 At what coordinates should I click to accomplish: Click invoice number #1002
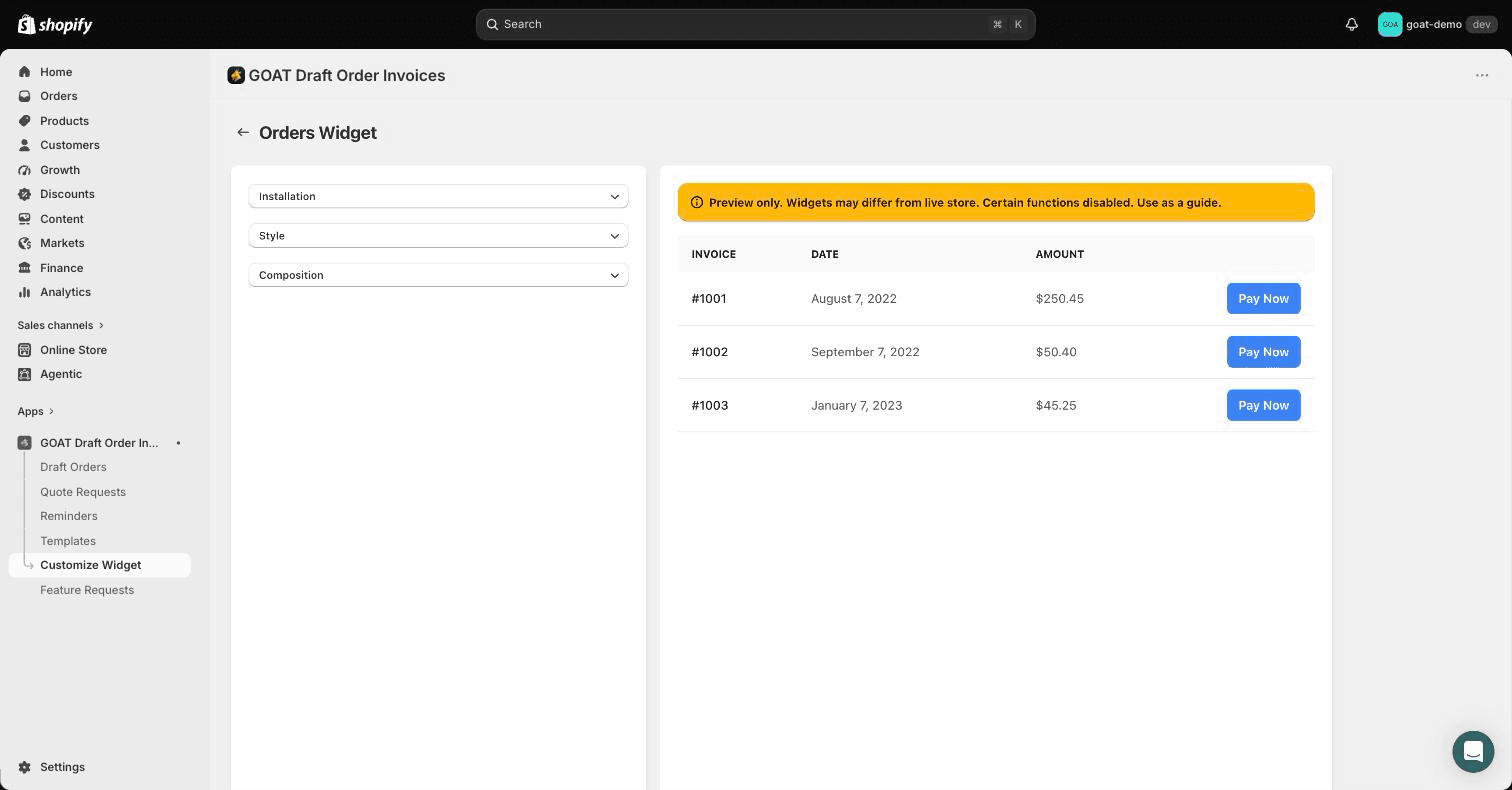tap(710, 352)
